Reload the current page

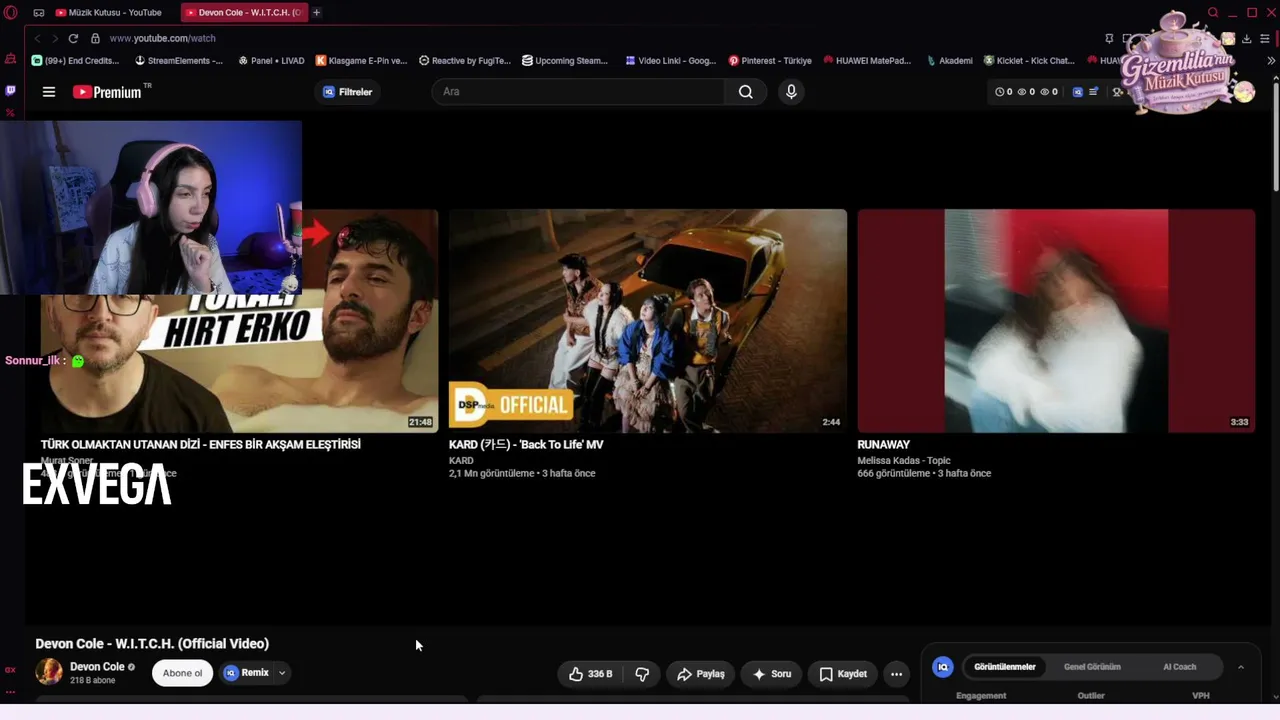tap(73, 38)
